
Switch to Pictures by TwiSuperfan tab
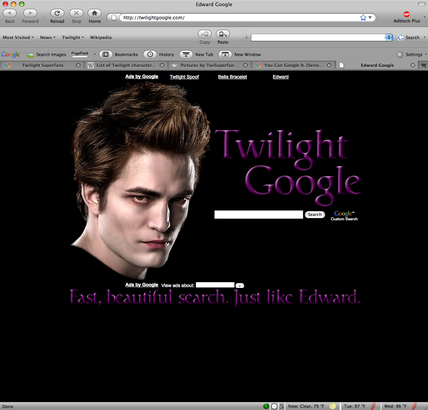[x=209, y=65]
